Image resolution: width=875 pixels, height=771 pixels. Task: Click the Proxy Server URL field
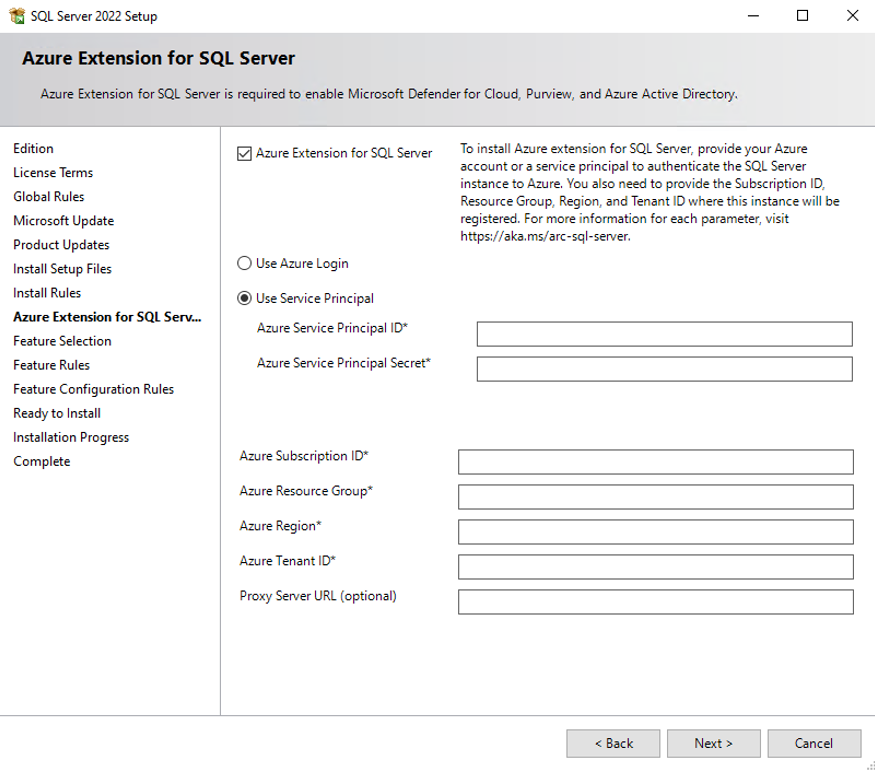pos(656,602)
